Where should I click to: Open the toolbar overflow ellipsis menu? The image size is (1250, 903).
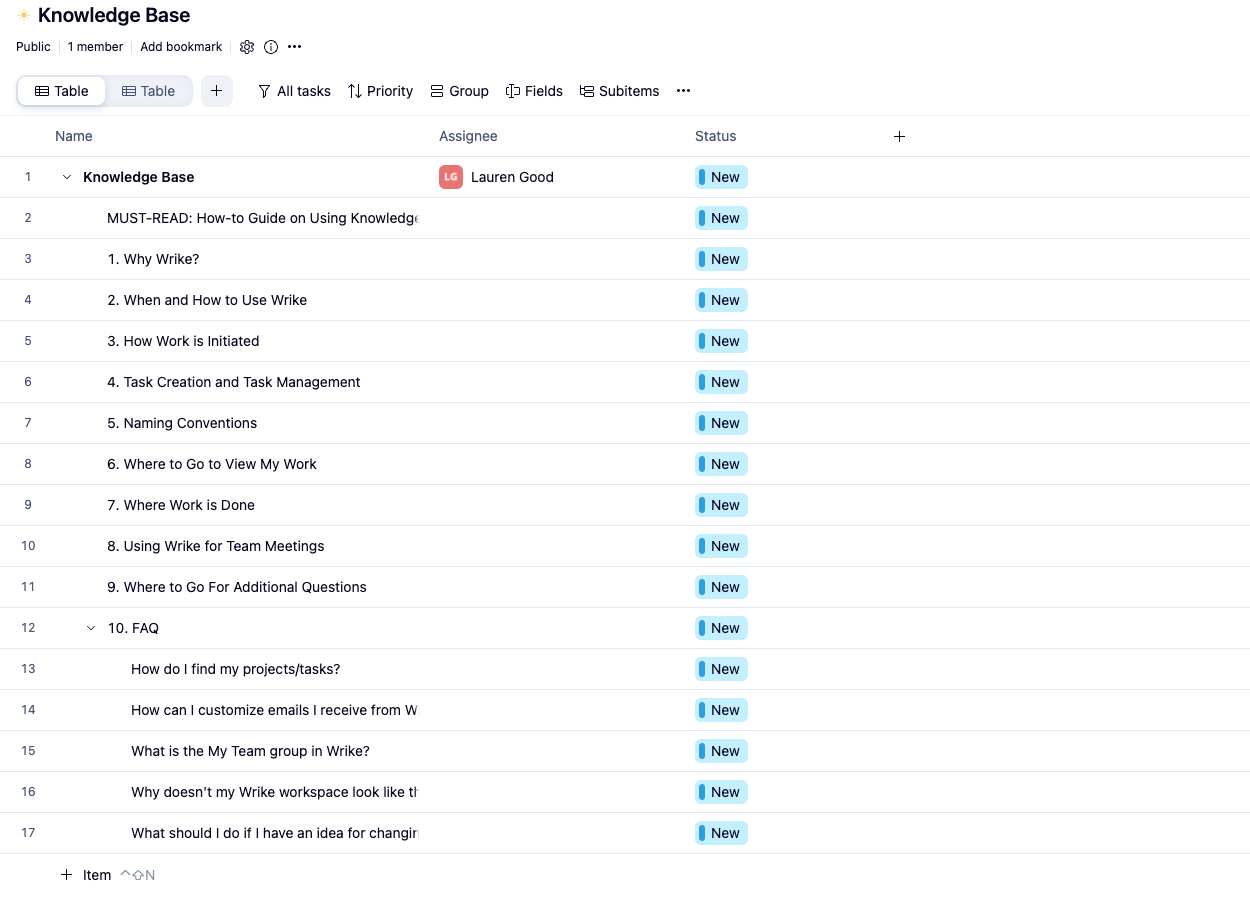[x=683, y=91]
